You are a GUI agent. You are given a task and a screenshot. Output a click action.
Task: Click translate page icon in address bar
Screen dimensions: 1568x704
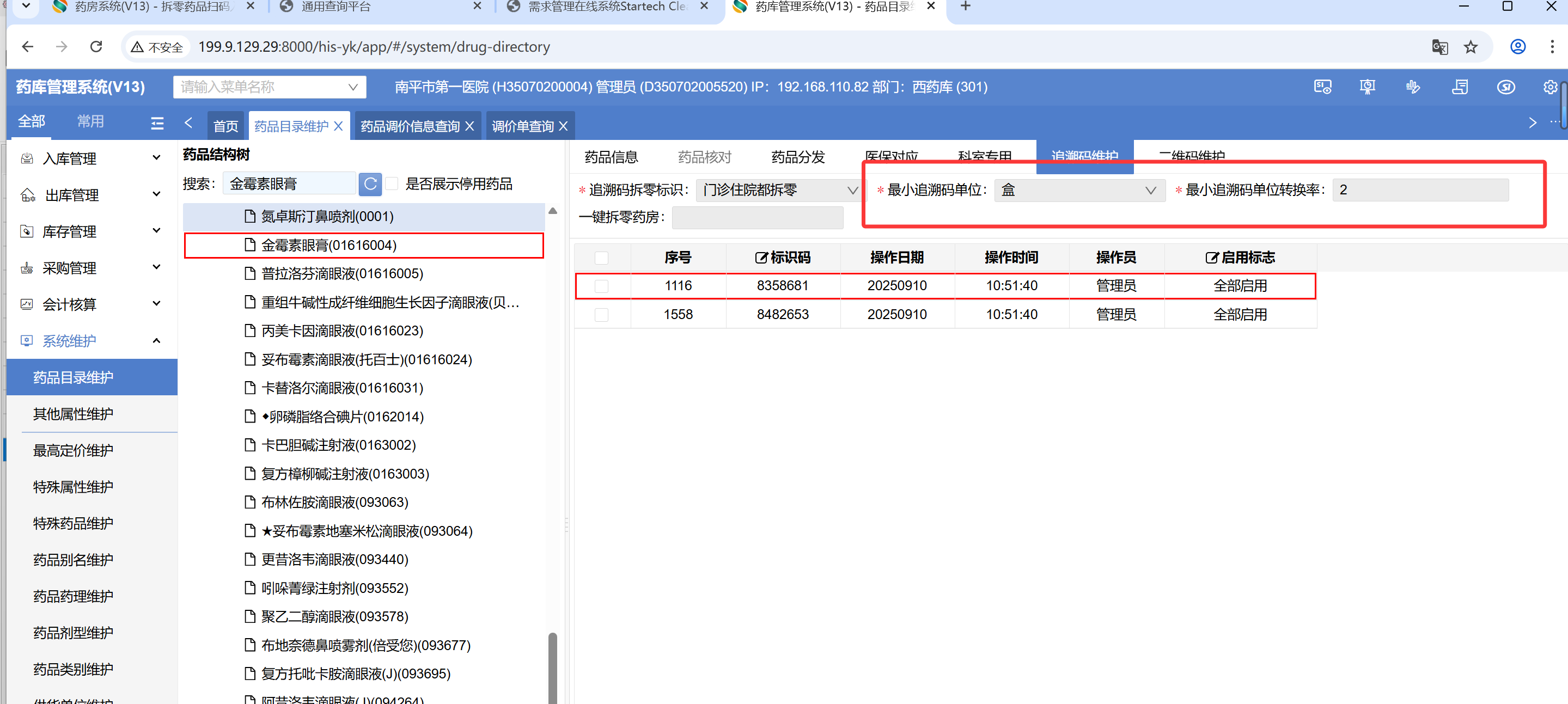coord(1439,47)
